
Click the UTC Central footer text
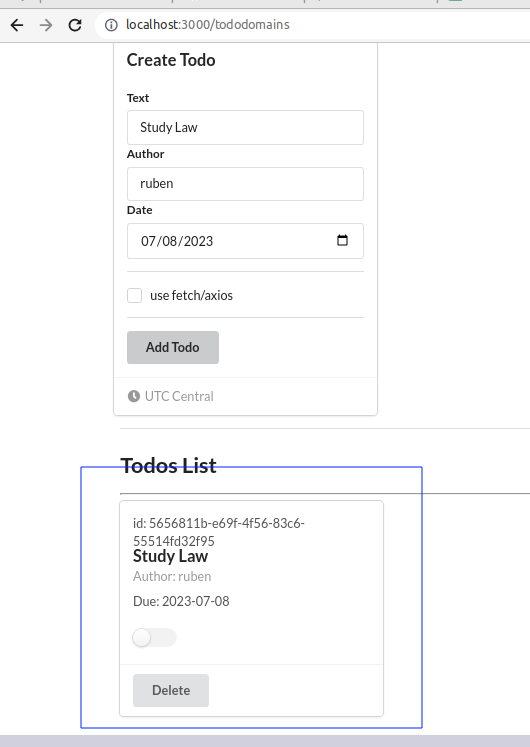[179, 396]
